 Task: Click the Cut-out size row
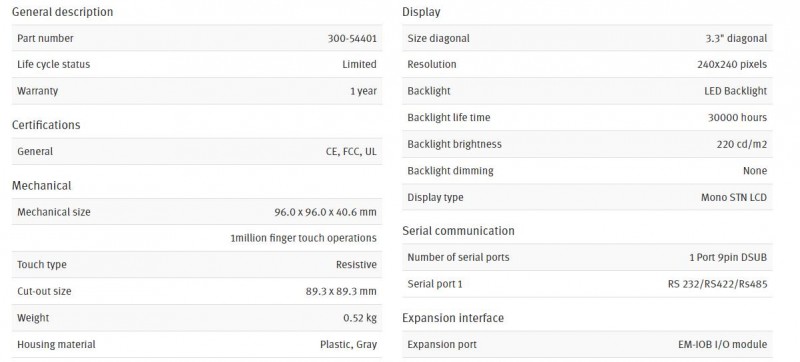pyautogui.click(x=197, y=291)
